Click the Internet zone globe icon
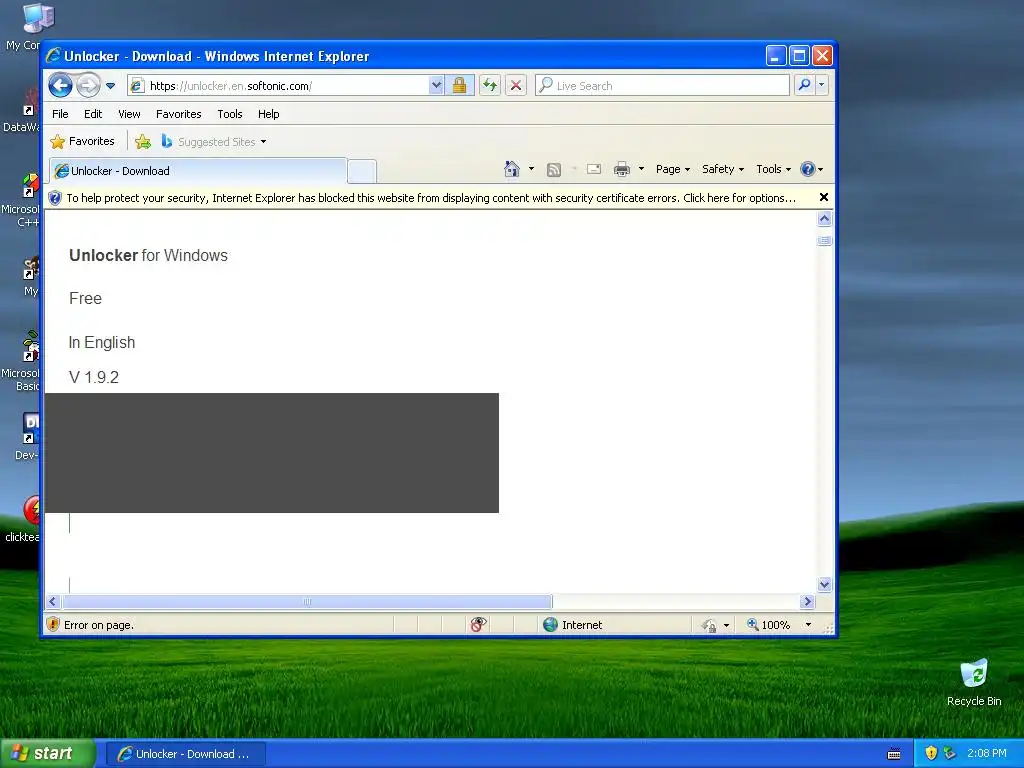 [x=551, y=624]
